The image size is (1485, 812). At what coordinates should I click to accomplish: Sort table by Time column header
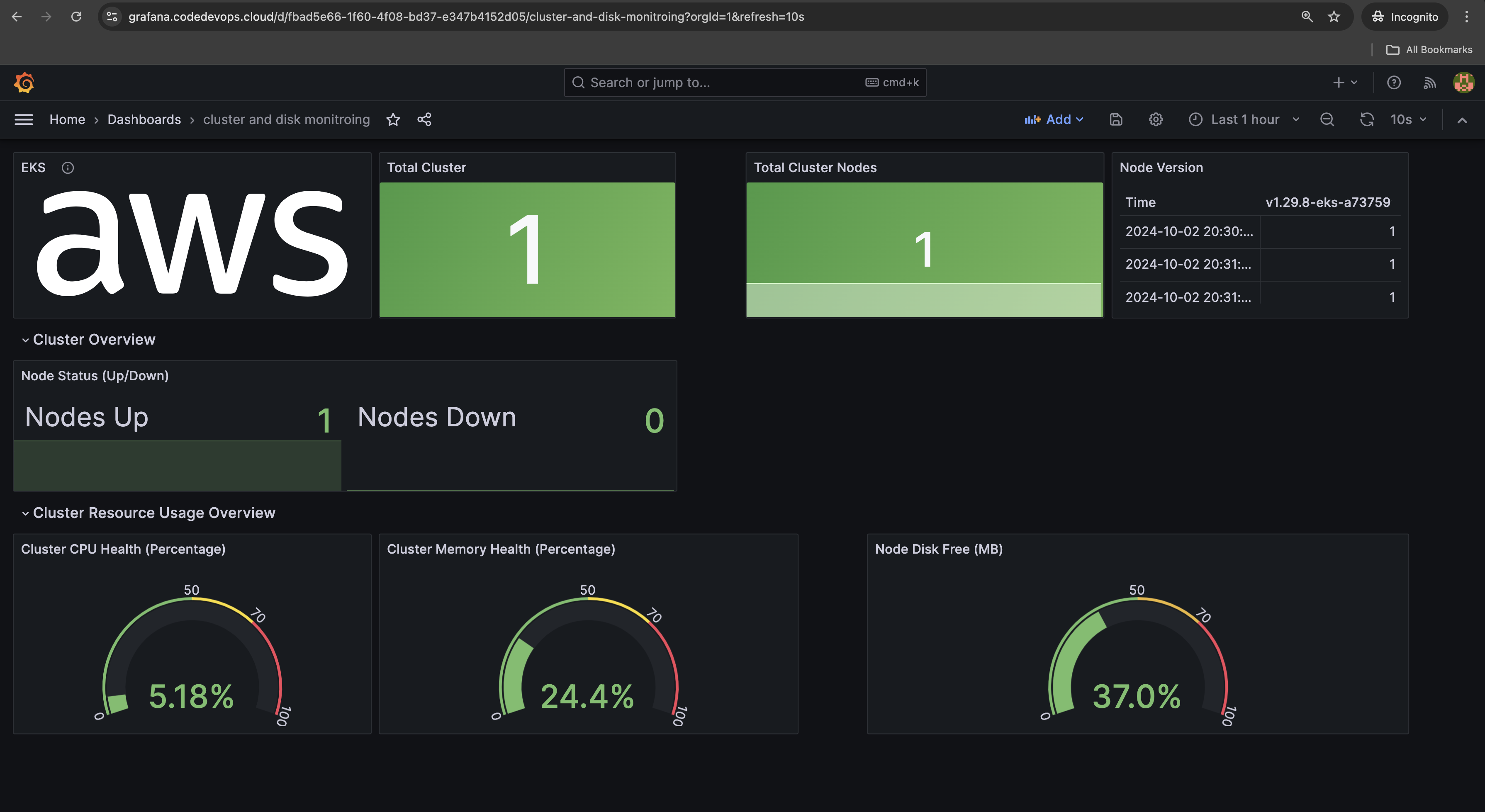click(x=1140, y=202)
